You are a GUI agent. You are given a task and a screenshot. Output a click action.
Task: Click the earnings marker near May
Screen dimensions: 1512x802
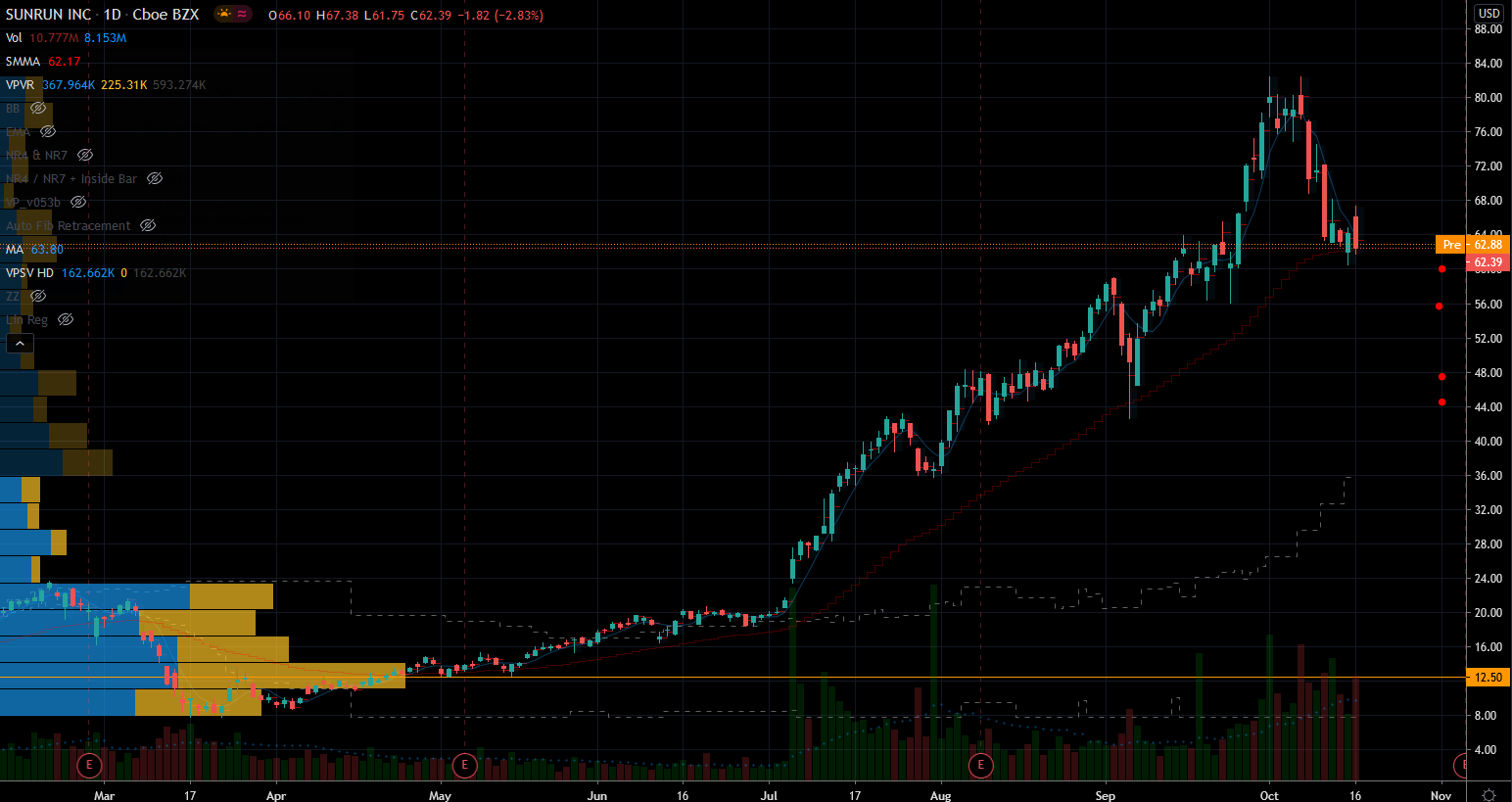coord(464,765)
